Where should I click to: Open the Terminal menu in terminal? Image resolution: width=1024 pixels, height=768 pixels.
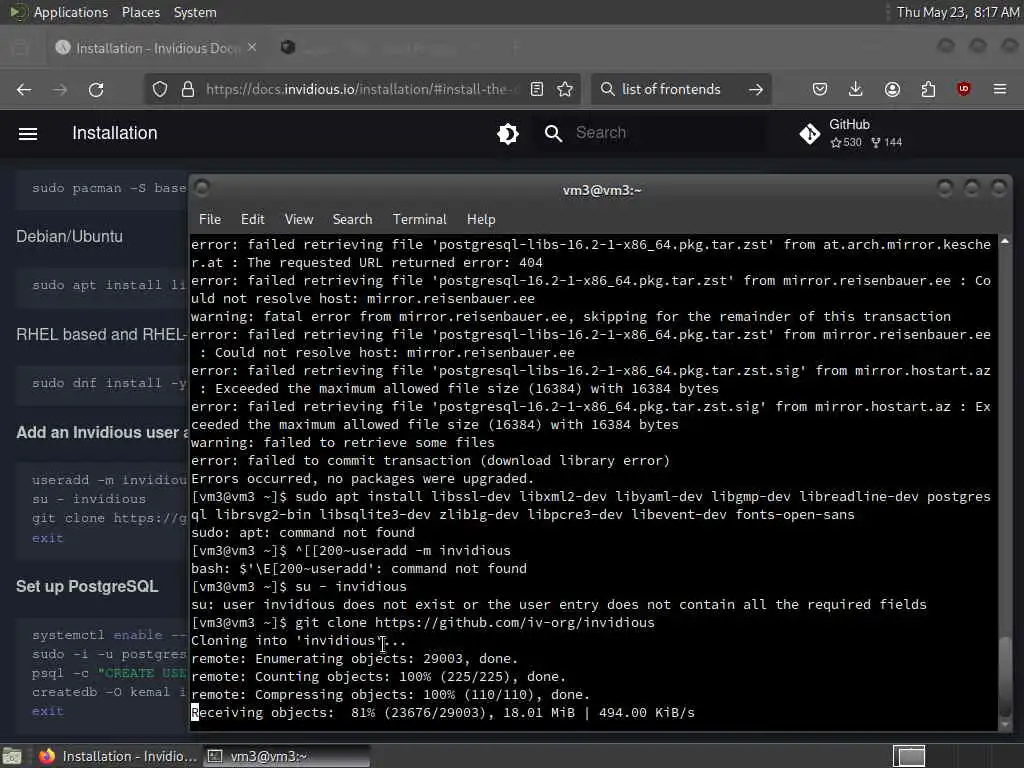click(419, 219)
